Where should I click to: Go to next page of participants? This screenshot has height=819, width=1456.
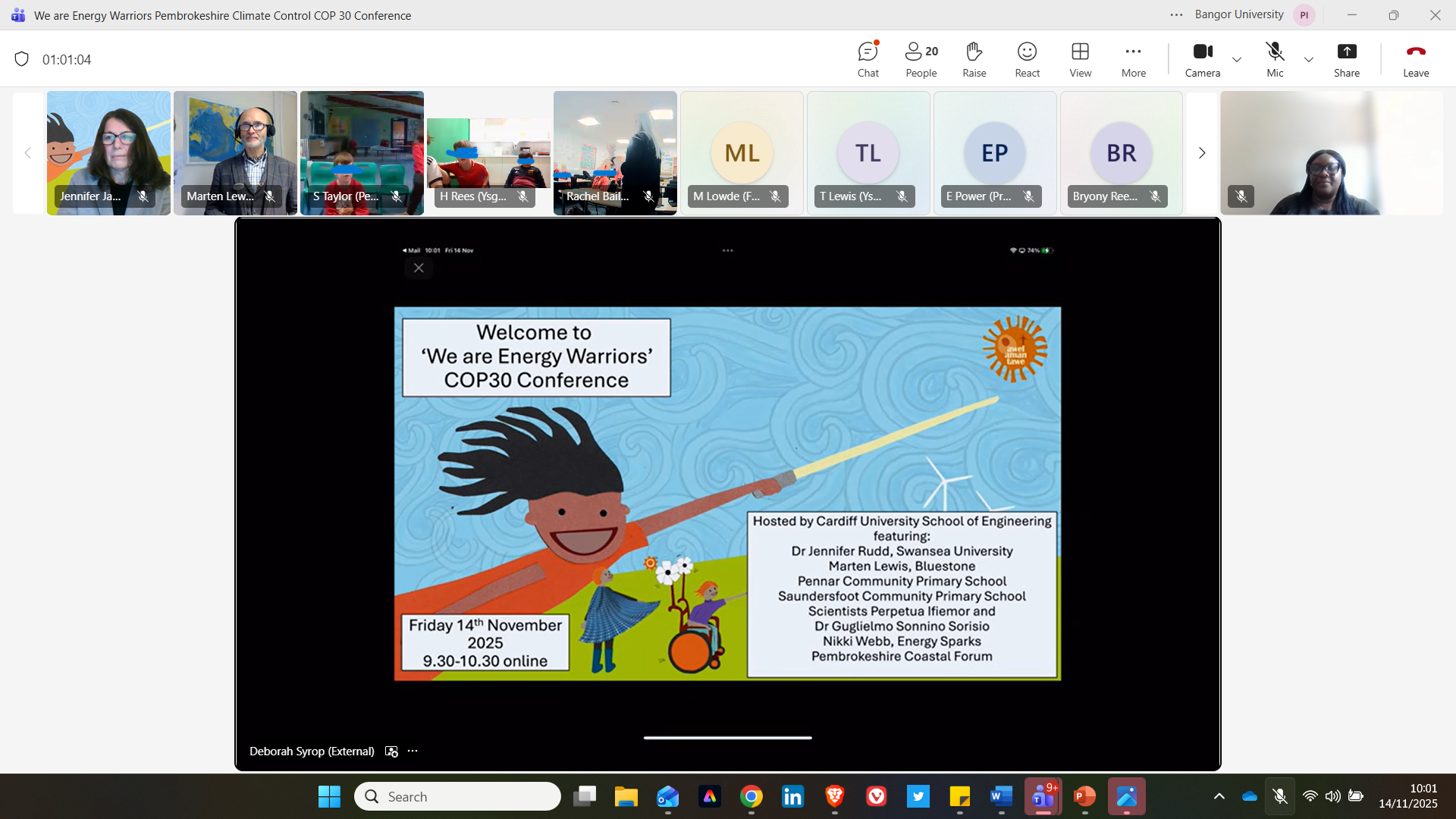[x=1202, y=153]
